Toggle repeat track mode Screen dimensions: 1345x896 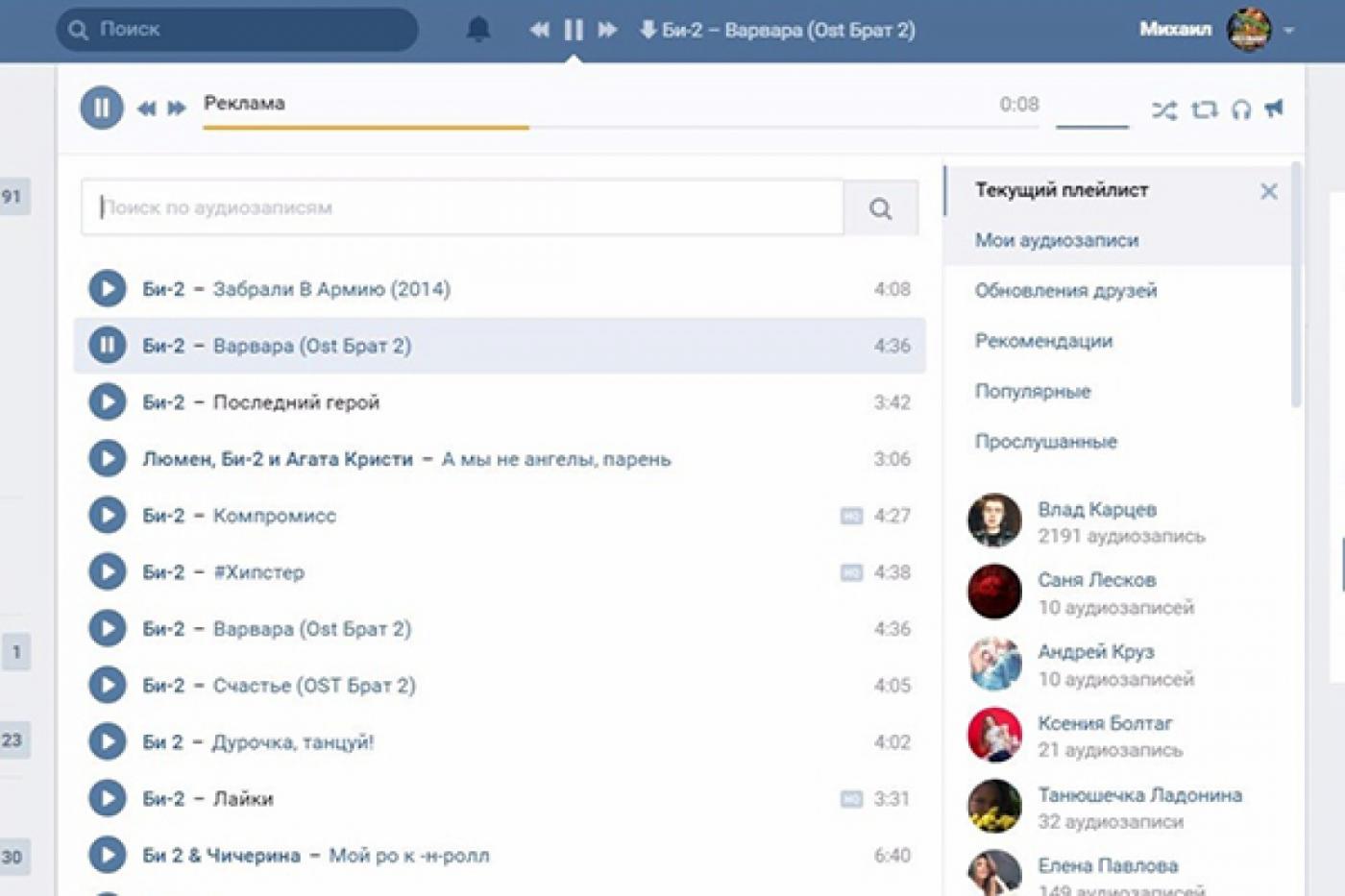[1204, 109]
